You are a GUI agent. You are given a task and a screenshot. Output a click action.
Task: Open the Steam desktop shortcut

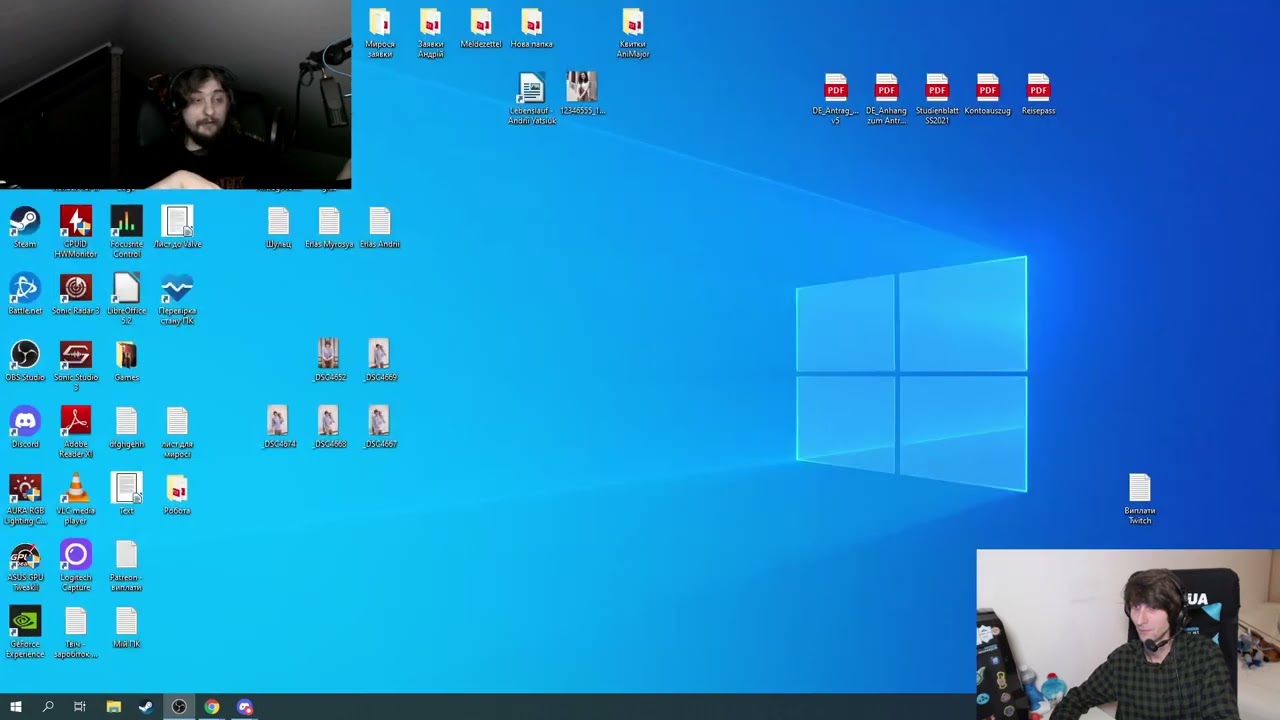pos(25,227)
